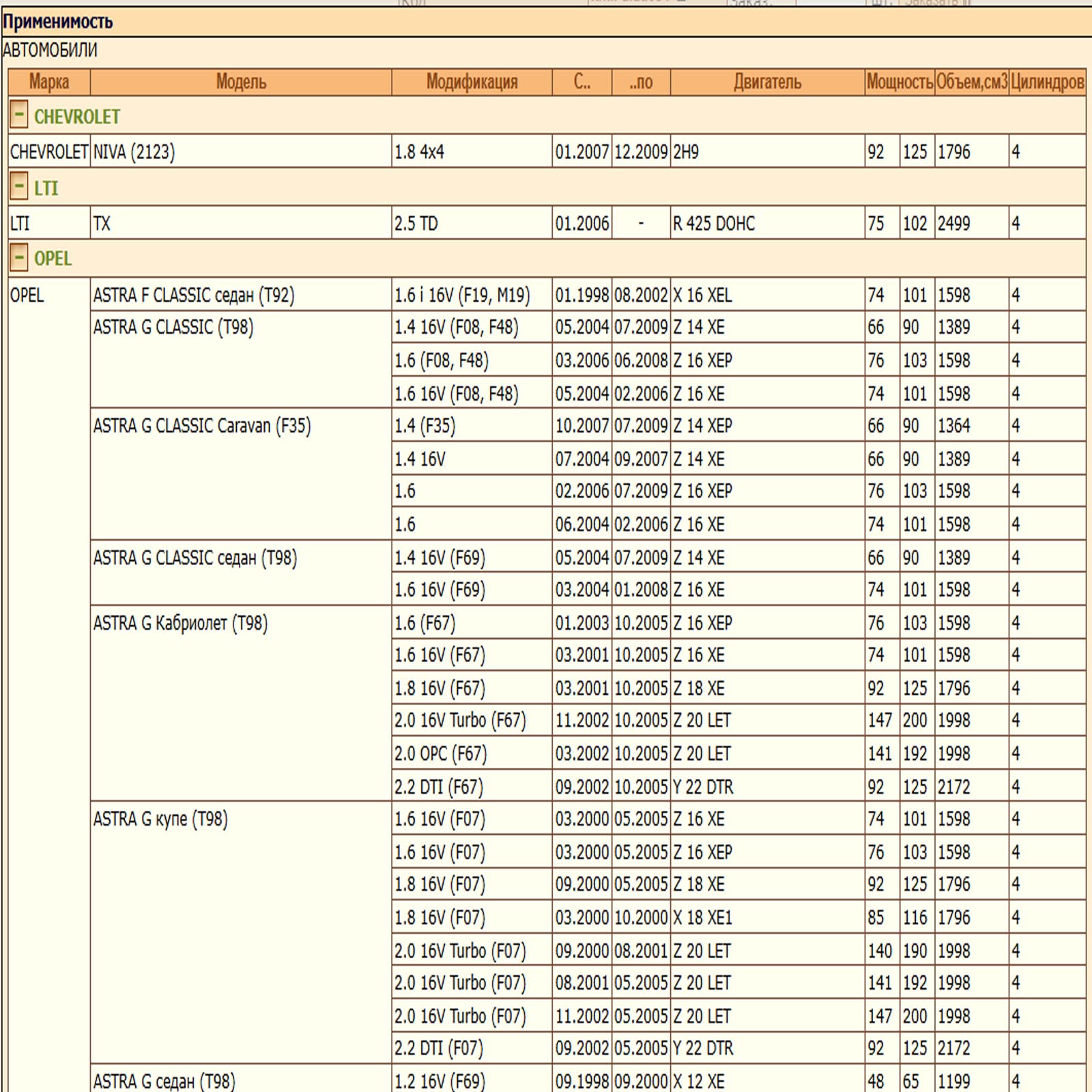The image size is (1092, 1092).
Task: Click the 2.0 OPC (F67) modification
Action: [440, 753]
